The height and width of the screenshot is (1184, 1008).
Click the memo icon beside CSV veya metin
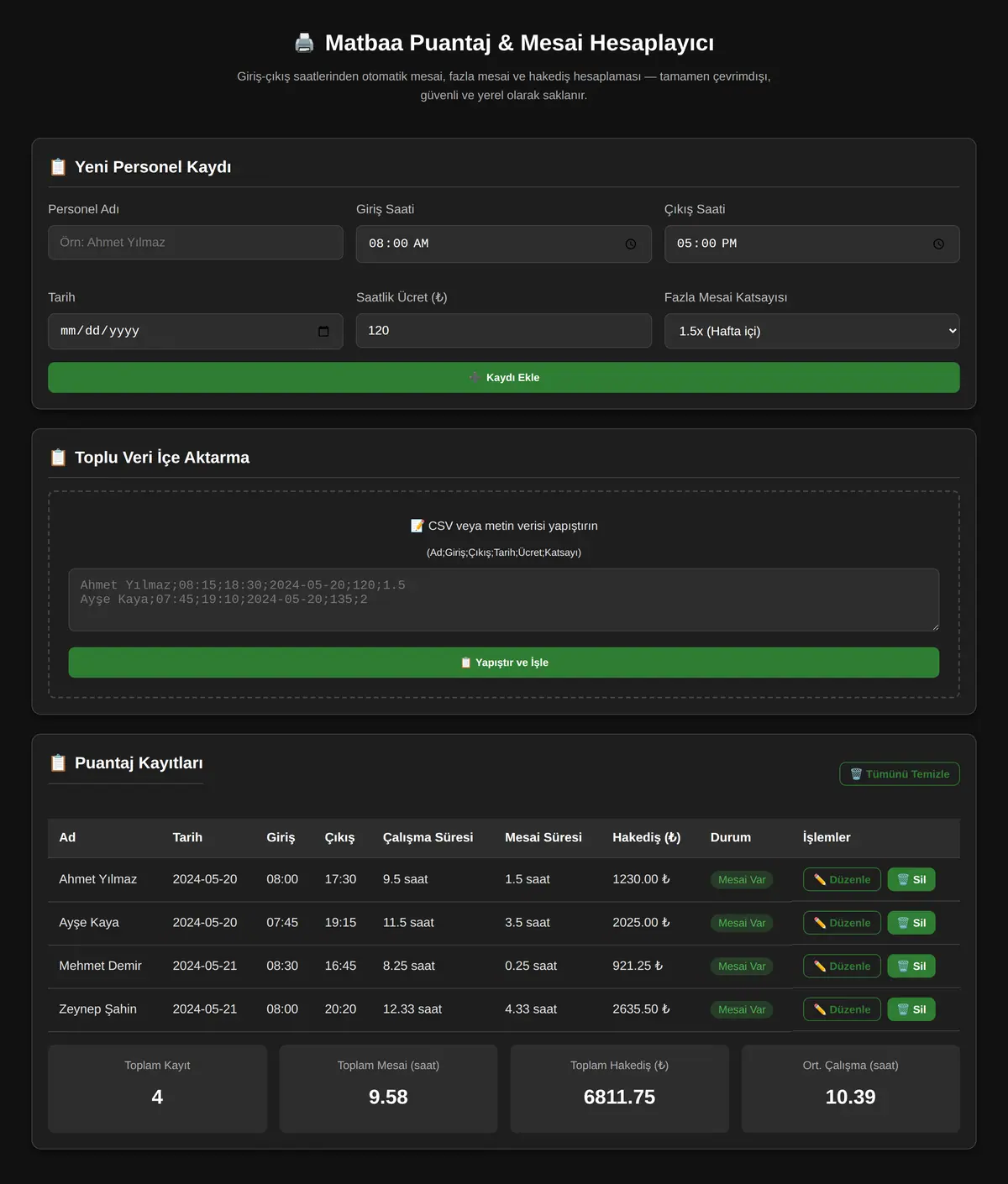[417, 526]
